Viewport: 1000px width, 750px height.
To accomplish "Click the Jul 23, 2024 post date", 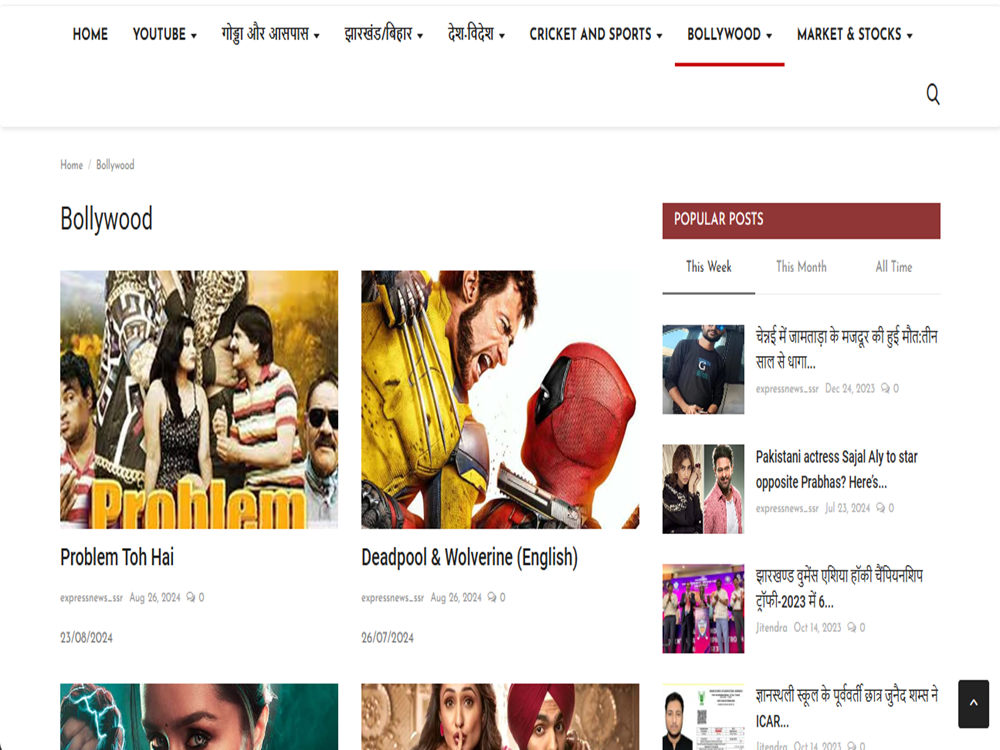I will pos(848,508).
